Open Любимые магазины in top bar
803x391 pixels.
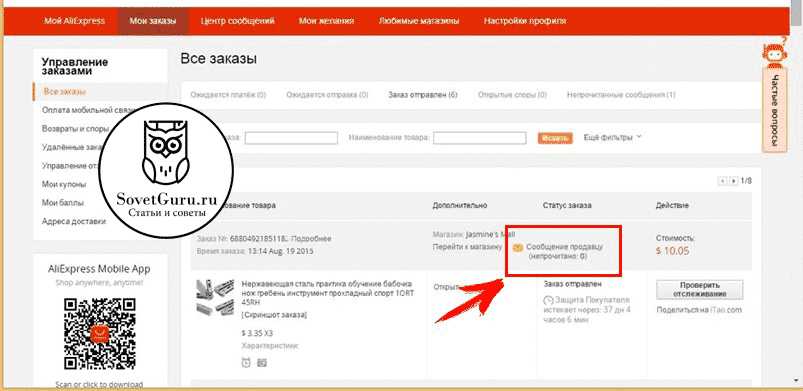(419, 21)
